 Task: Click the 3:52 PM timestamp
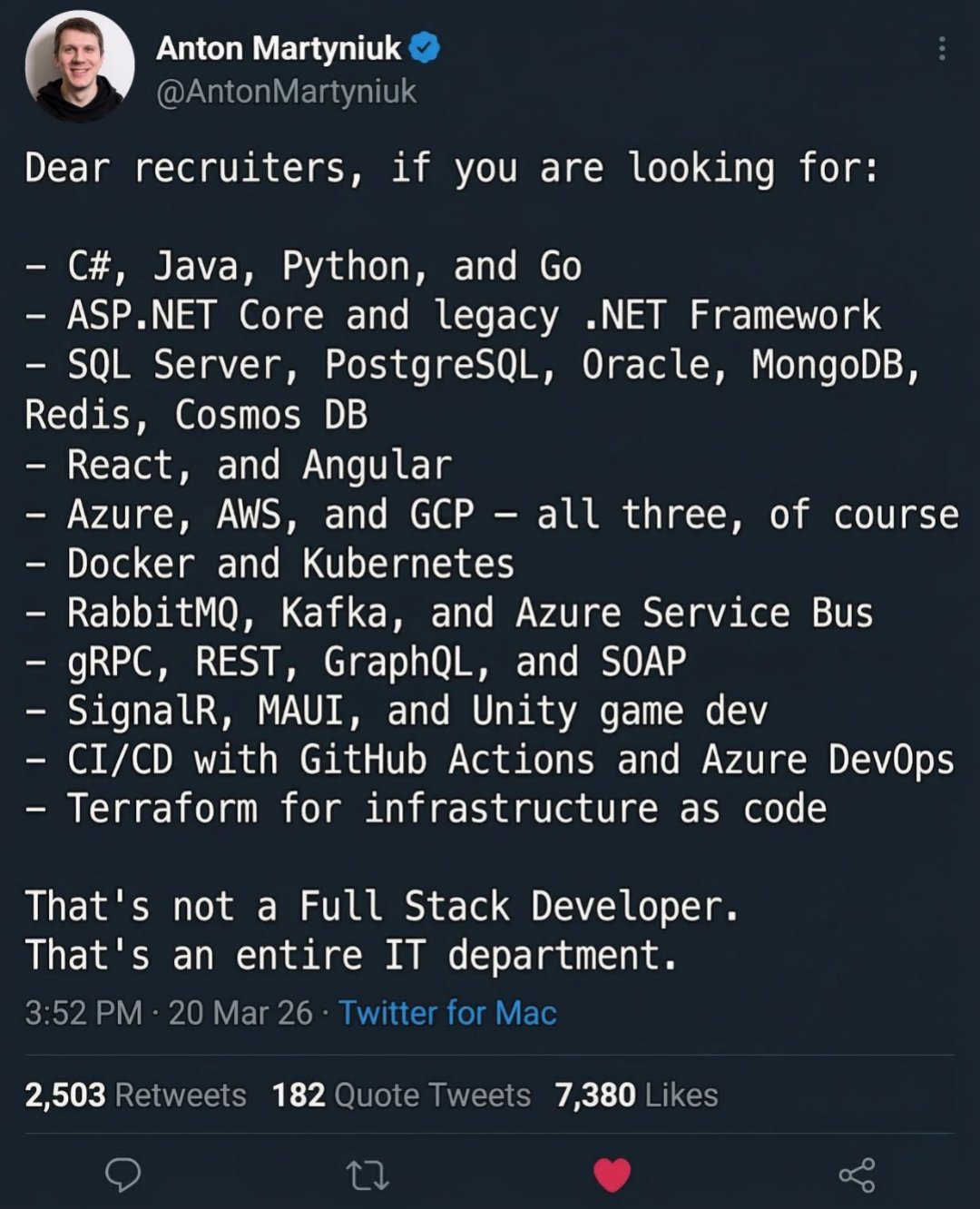point(83,1013)
